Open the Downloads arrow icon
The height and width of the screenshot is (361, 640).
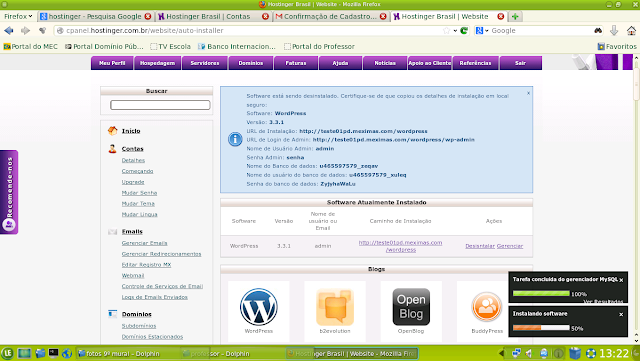613,31
